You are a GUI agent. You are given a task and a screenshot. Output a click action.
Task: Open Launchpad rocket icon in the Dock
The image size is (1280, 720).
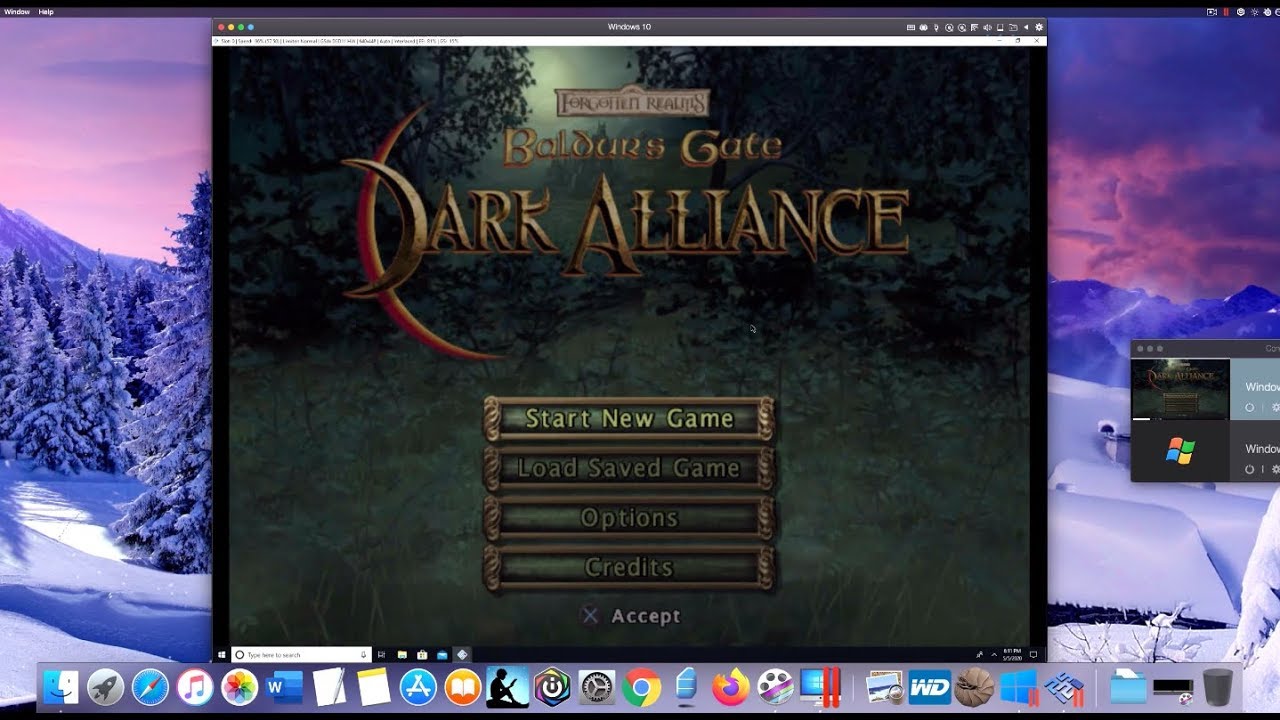pyautogui.click(x=105, y=687)
